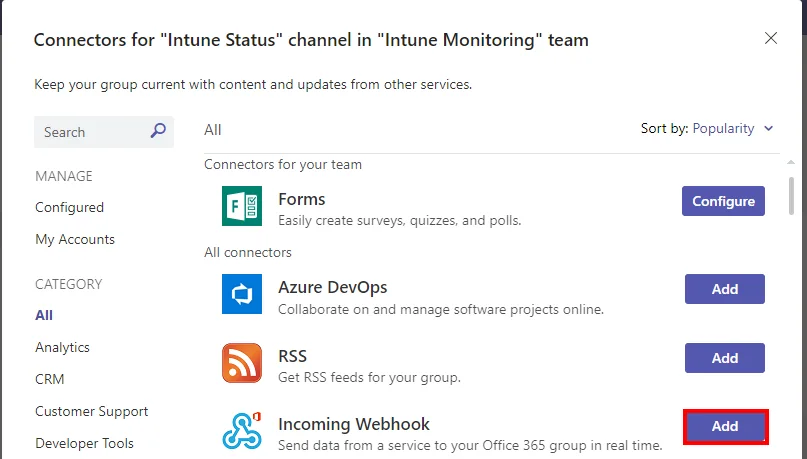
Task: Configure the Forms connector
Action: [x=723, y=201]
